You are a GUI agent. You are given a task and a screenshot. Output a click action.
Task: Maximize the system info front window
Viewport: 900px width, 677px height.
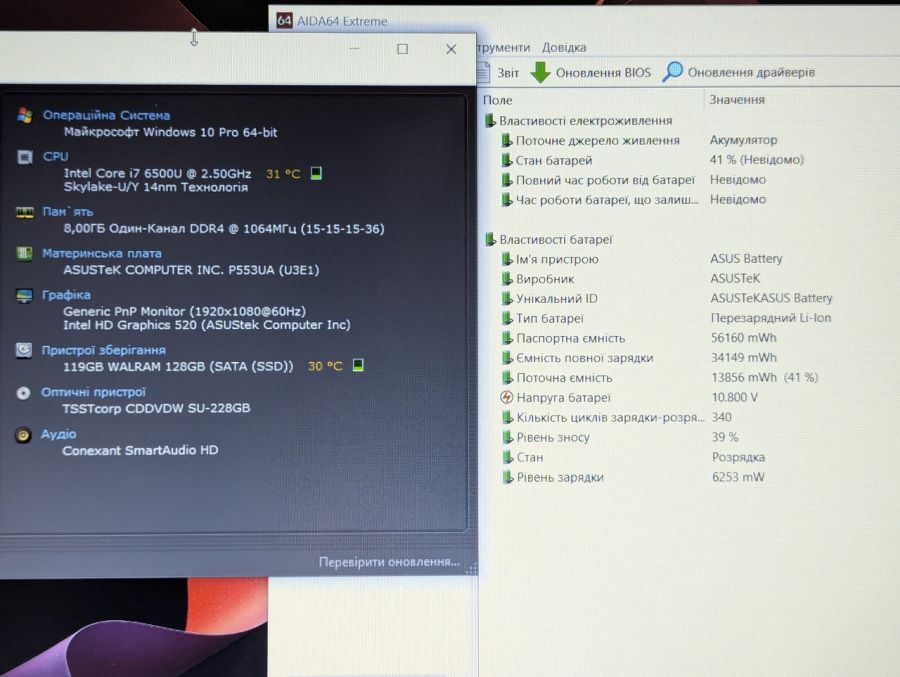point(402,49)
